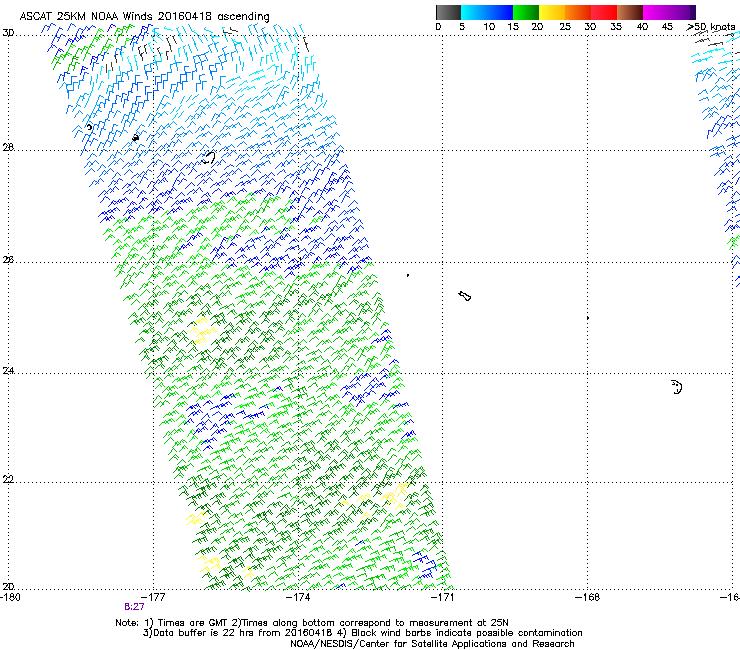The width and height of the screenshot is (740, 650).
Task: Click the '-171' longitude axis label
Action: point(443,597)
